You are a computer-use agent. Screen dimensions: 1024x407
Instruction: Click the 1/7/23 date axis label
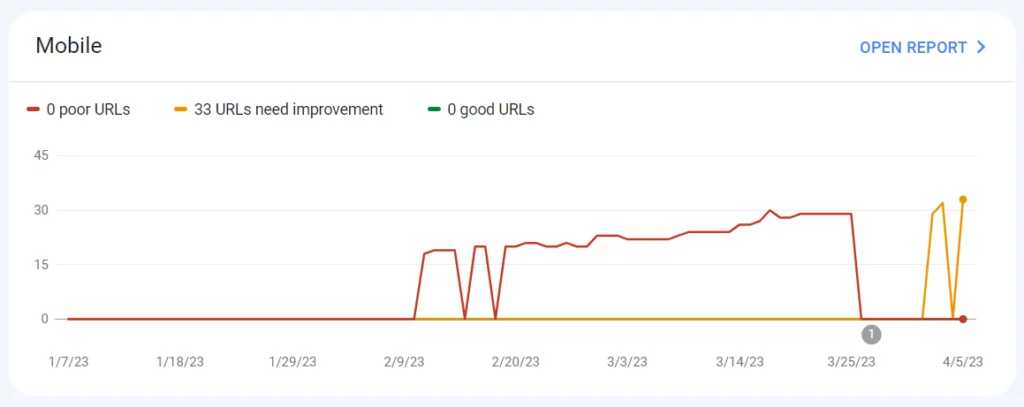(x=69, y=361)
